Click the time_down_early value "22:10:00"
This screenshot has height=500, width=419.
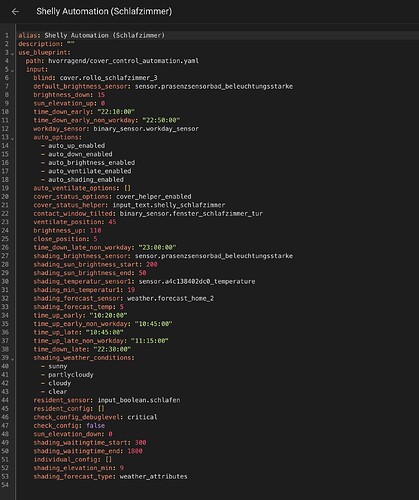pos(116,112)
